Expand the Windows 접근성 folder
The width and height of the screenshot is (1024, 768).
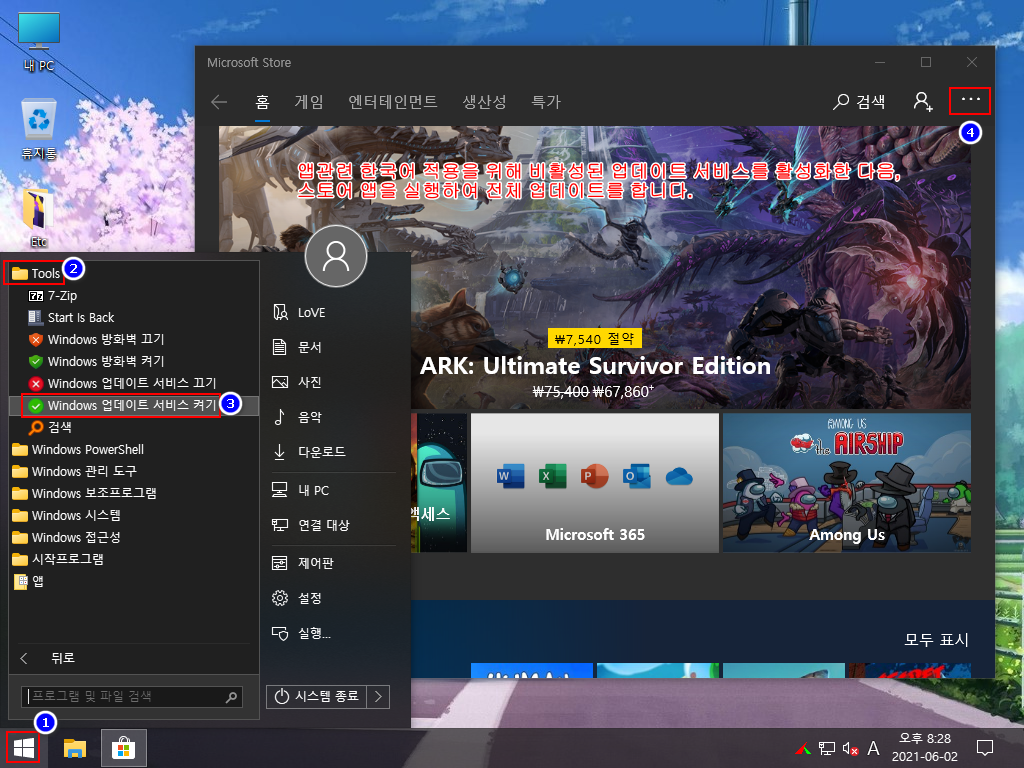coord(66,537)
